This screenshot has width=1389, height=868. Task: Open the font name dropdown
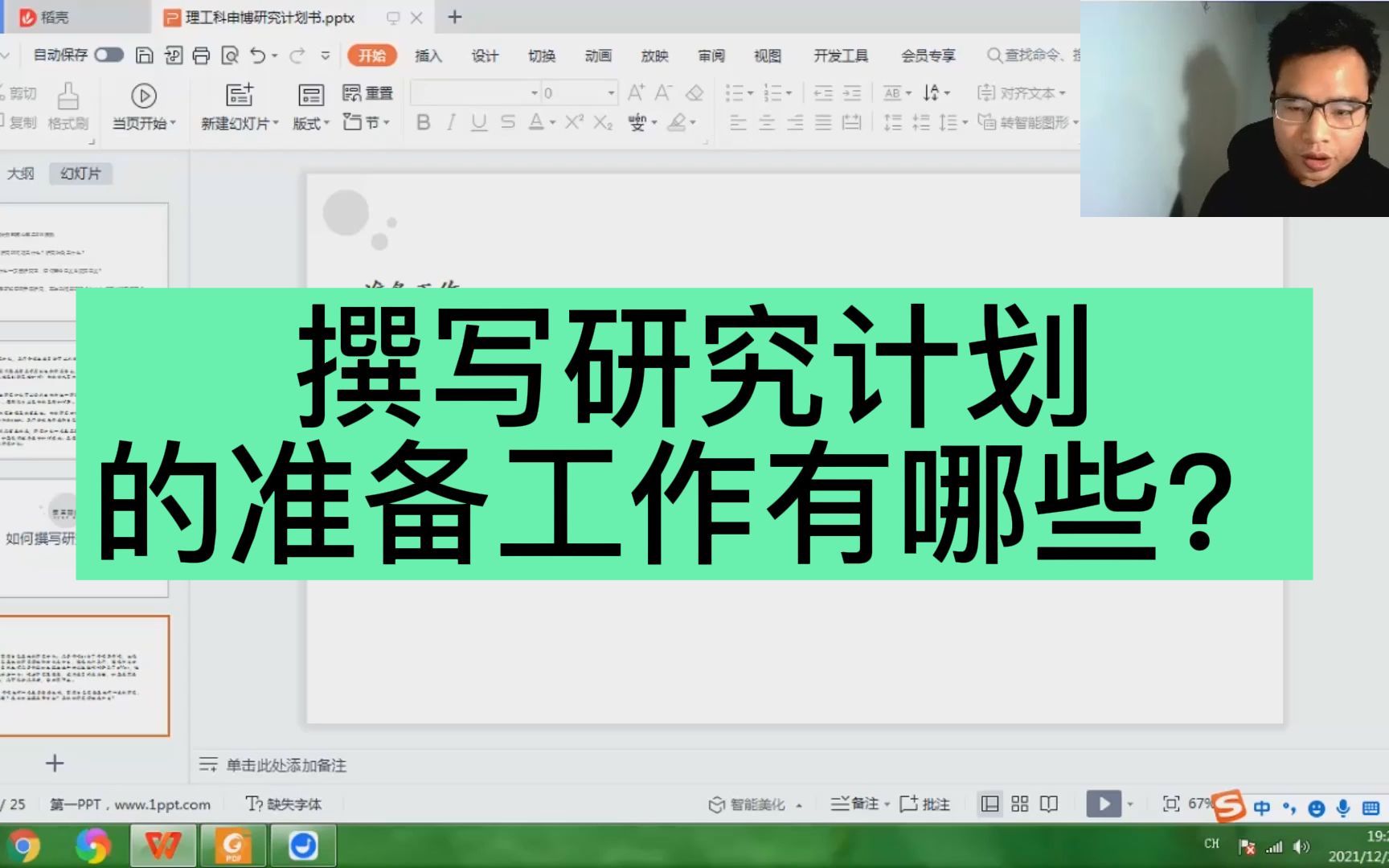(x=474, y=92)
